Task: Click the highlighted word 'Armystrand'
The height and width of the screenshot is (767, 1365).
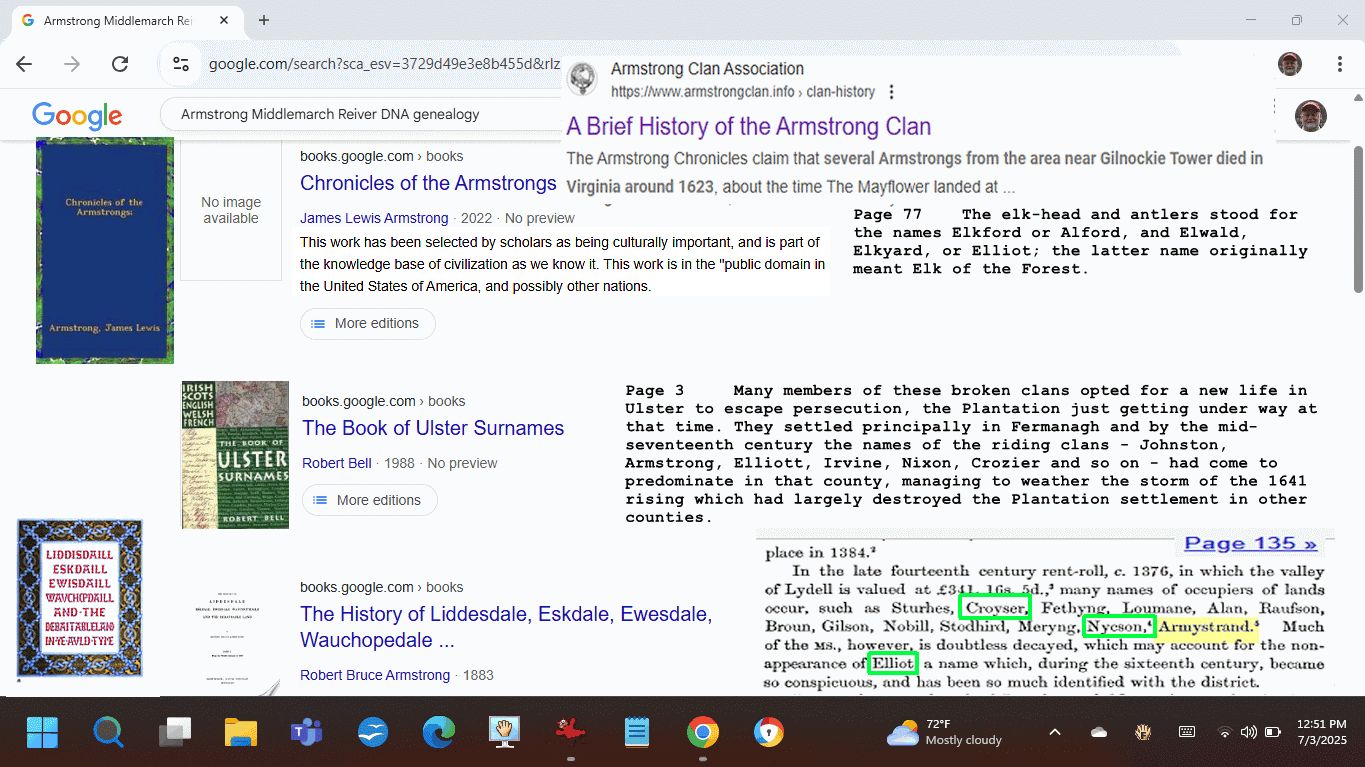Action: 1206,627
